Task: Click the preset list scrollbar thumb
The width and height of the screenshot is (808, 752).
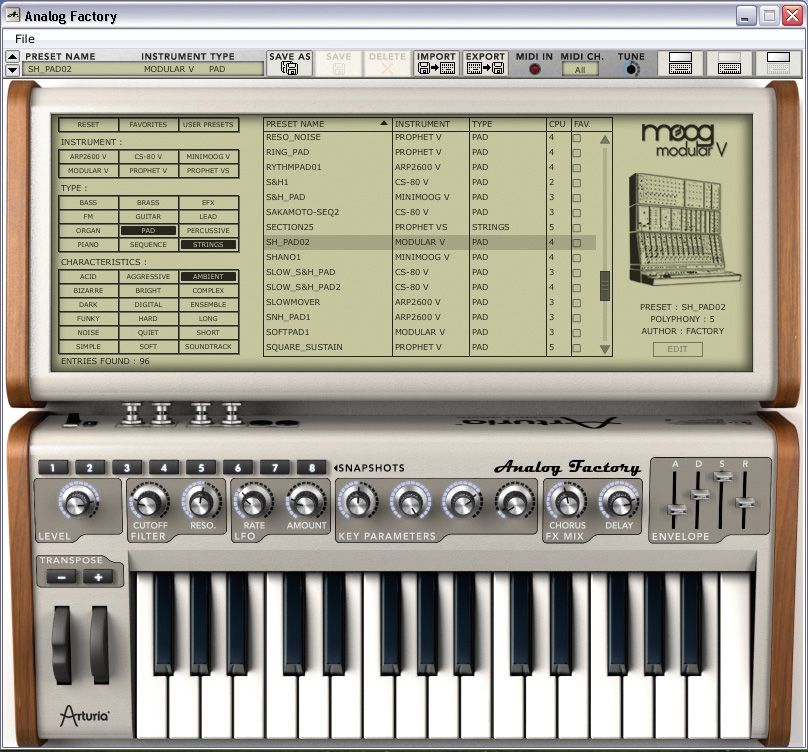Action: pos(605,286)
